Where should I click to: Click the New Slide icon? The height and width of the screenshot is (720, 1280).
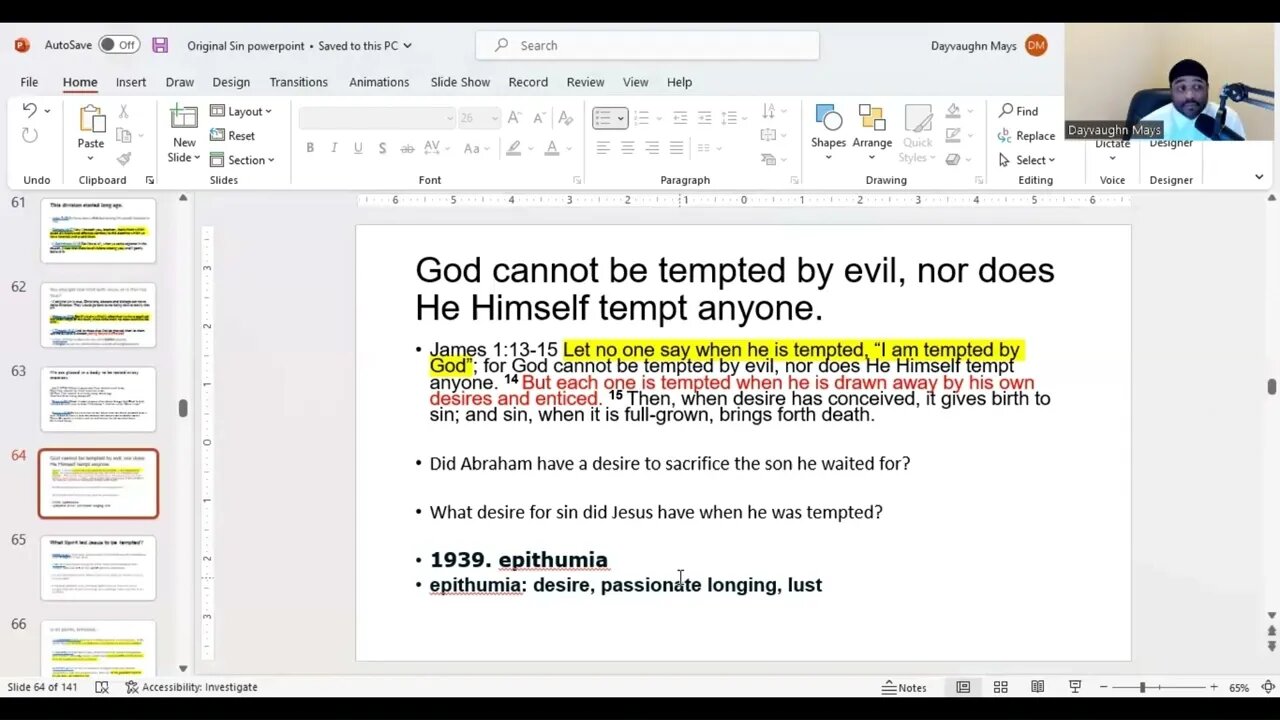point(184,118)
